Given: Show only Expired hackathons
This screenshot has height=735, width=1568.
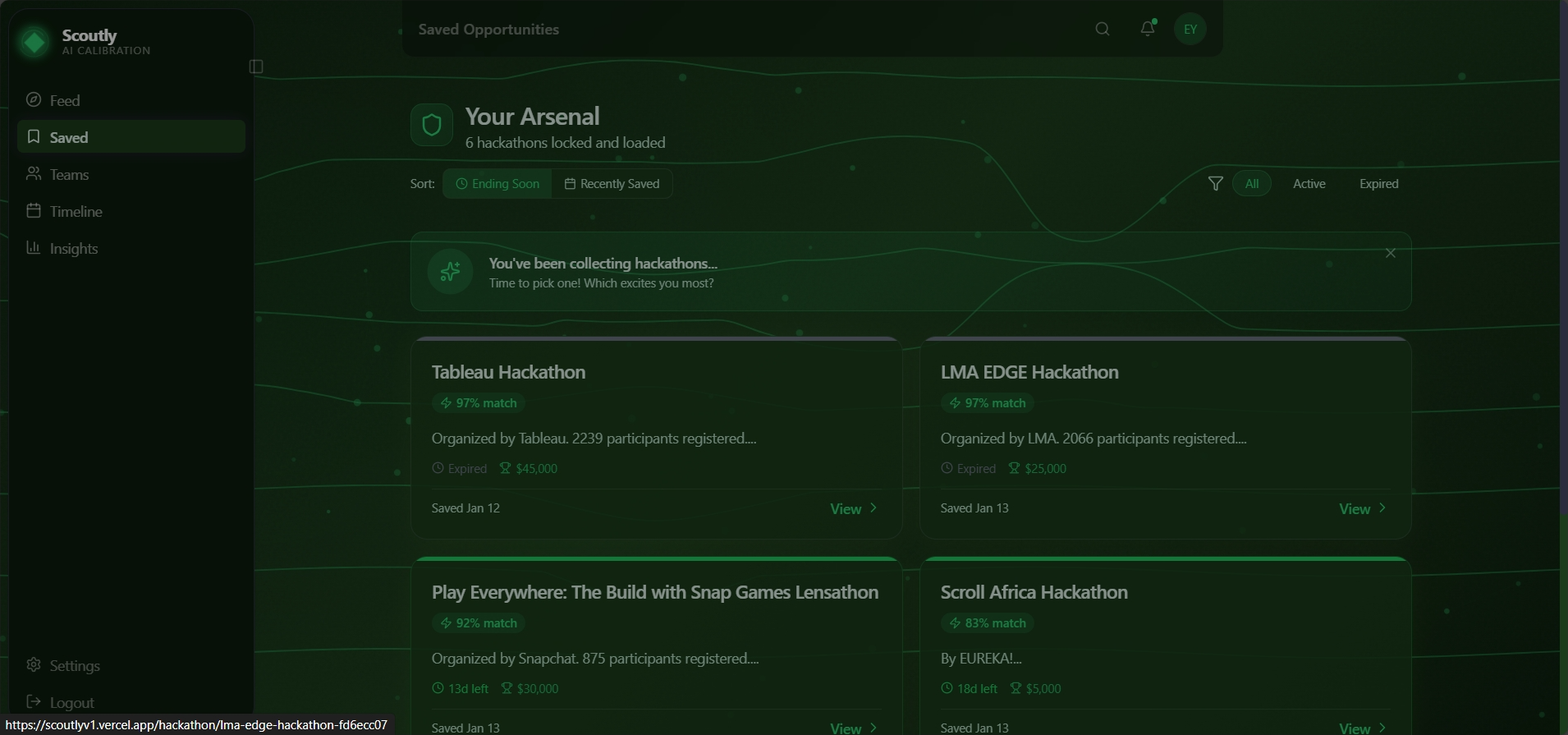Looking at the screenshot, I should point(1378,184).
